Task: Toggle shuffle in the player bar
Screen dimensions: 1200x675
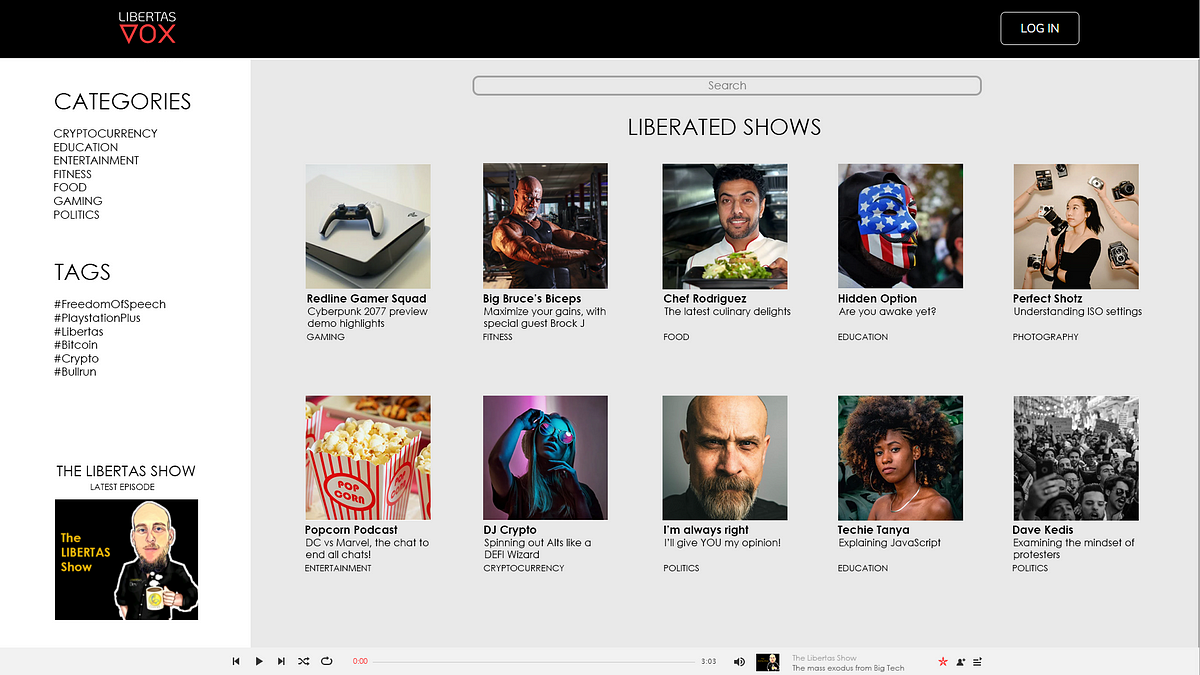Action: click(x=304, y=661)
